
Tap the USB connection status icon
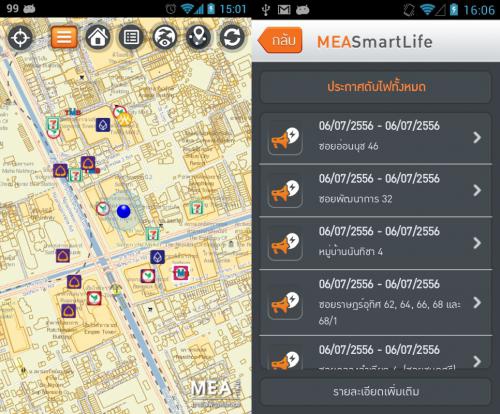click(x=265, y=10)
